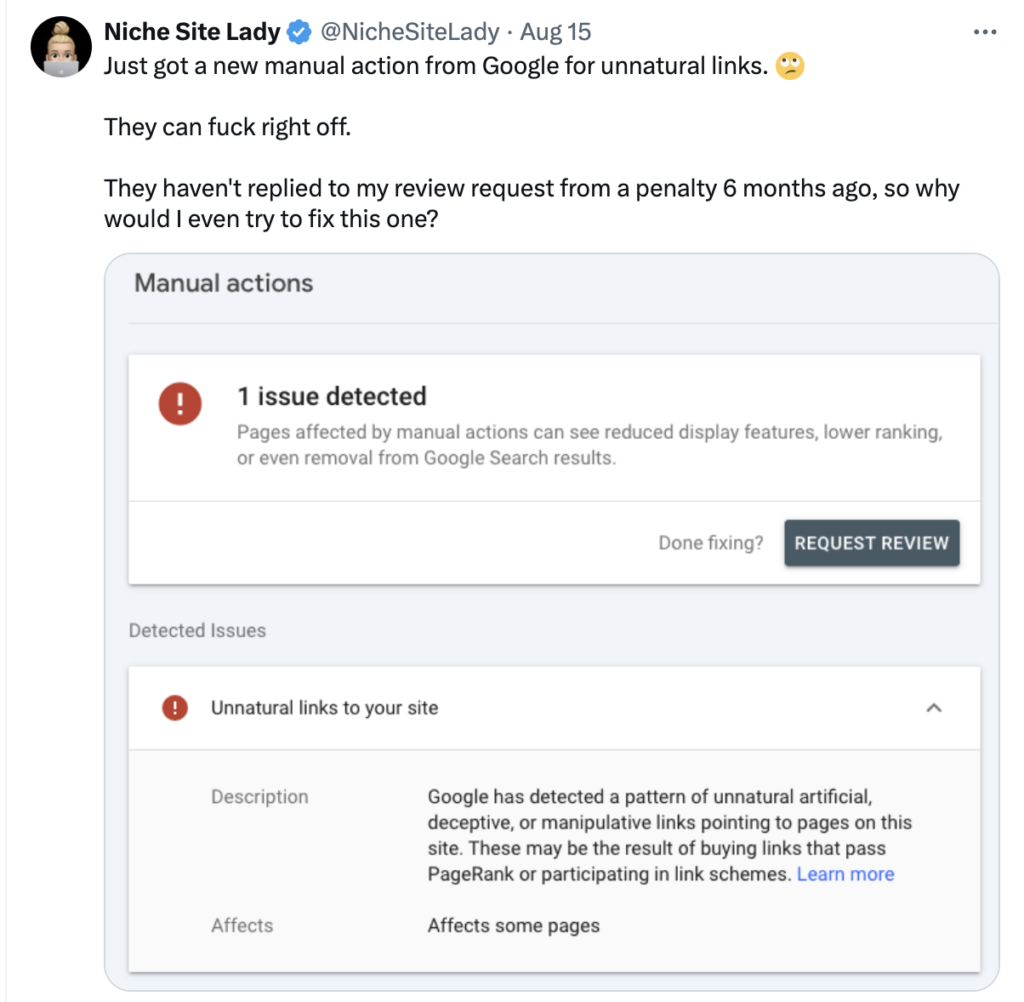Click the 1 issue detected title
The height and width of the screenshot is (1002, 1024).
click(332, 396)
